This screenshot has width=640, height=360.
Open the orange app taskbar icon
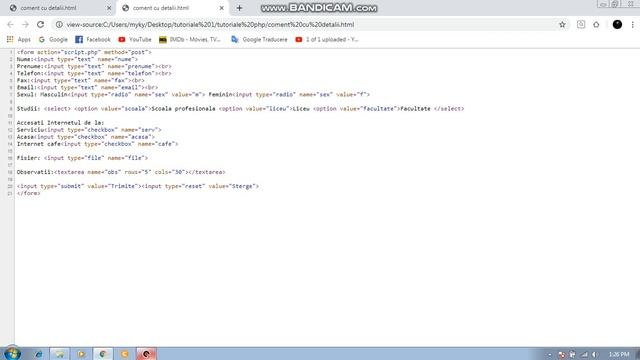pos(124,354)
